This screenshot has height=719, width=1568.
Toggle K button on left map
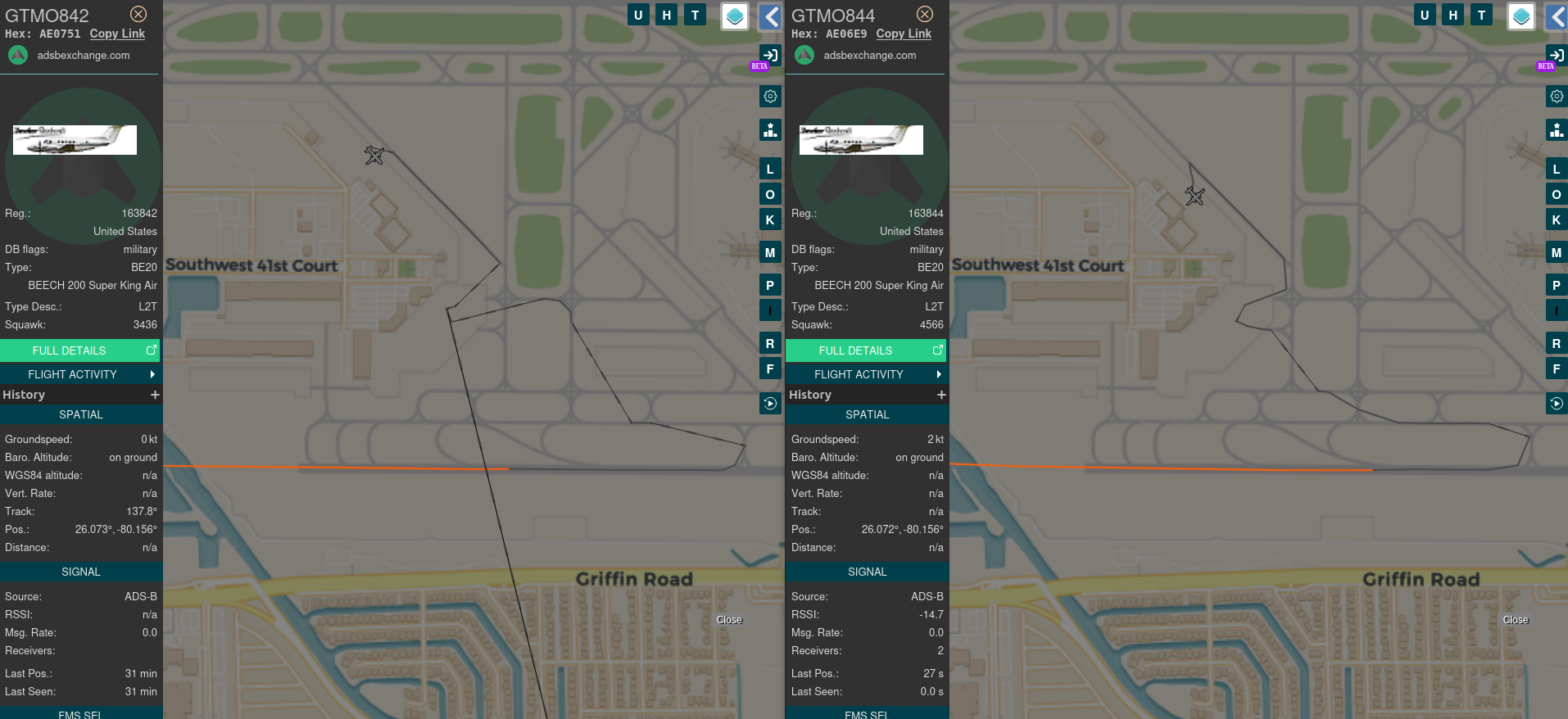click(x=770, y=219)
